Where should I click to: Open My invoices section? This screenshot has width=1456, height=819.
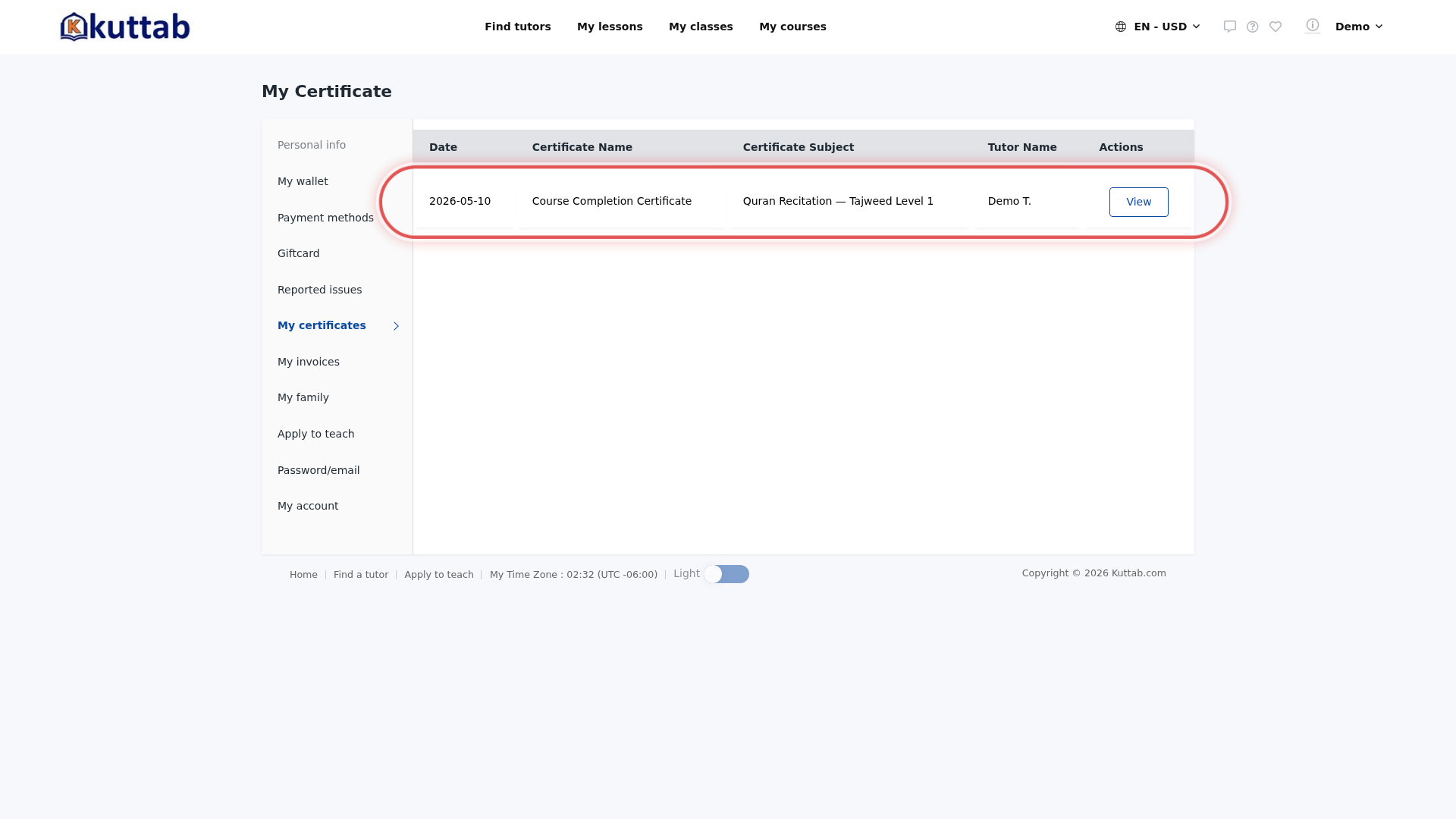[309, 362]
